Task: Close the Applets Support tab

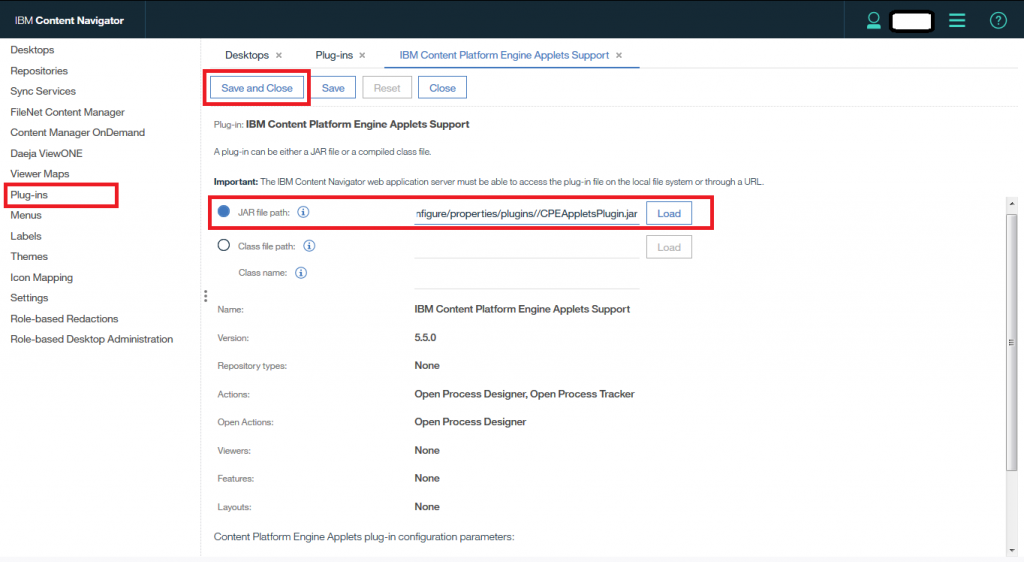Action: point(619,55)
